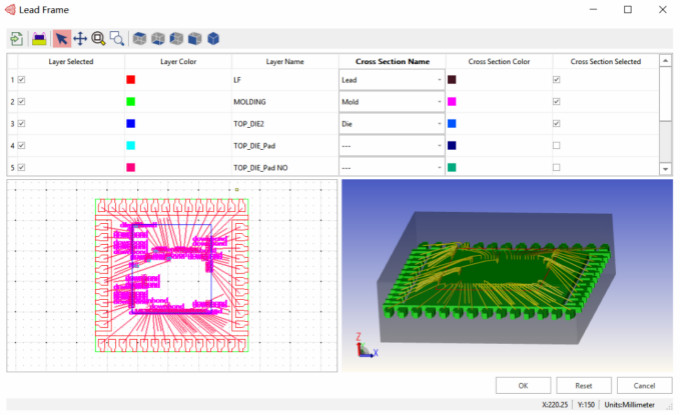Click the Cross Section Name column header
This screenshot has width=680, height=415.
(x=389, y=61)
